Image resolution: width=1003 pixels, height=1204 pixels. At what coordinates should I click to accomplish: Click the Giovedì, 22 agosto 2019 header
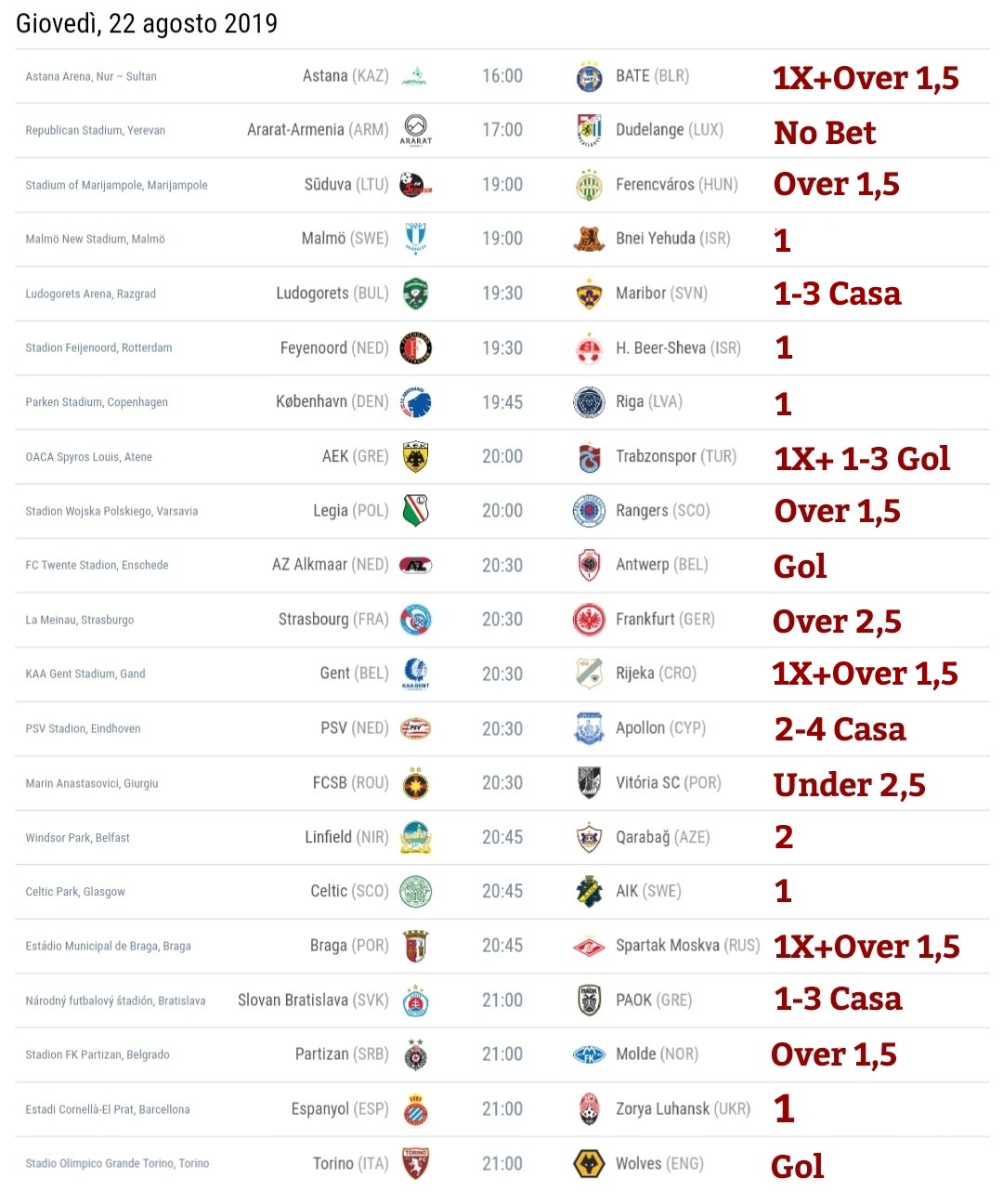(147, 23)
